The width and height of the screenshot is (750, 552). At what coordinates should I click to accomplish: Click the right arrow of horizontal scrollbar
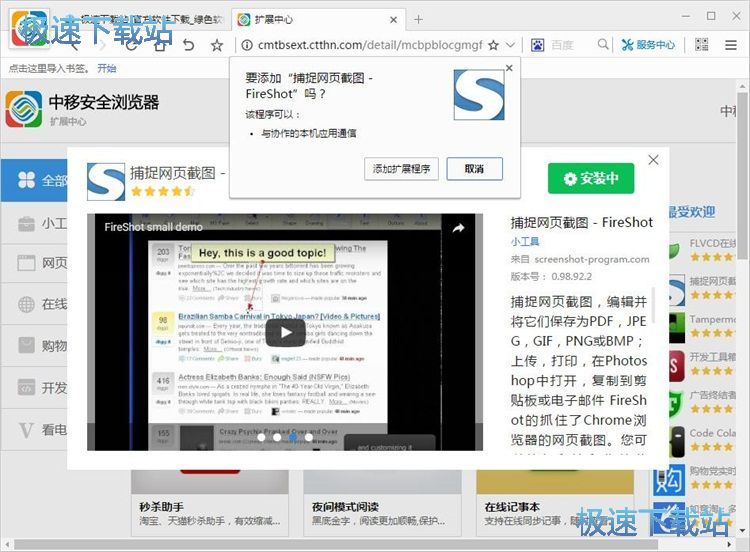pyautogui.click(x=729, y=545)
